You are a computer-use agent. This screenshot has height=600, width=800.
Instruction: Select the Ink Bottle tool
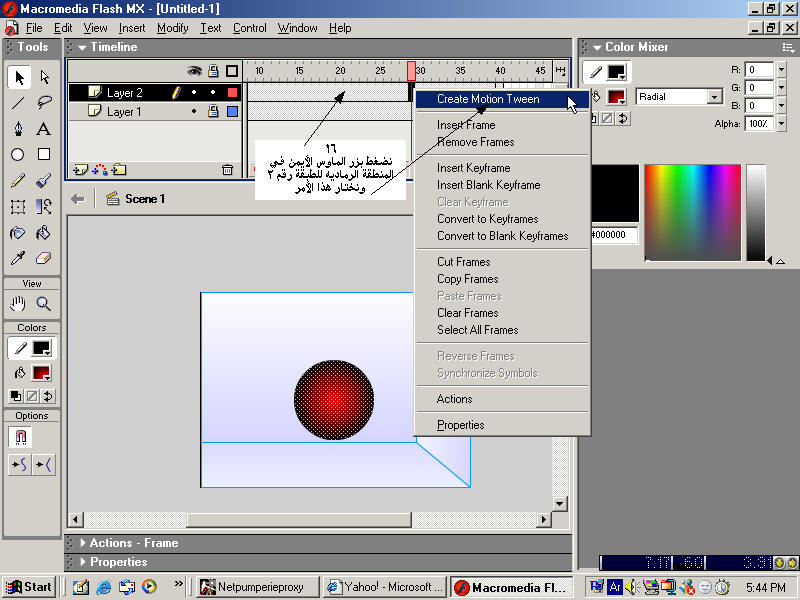(18, 233)
